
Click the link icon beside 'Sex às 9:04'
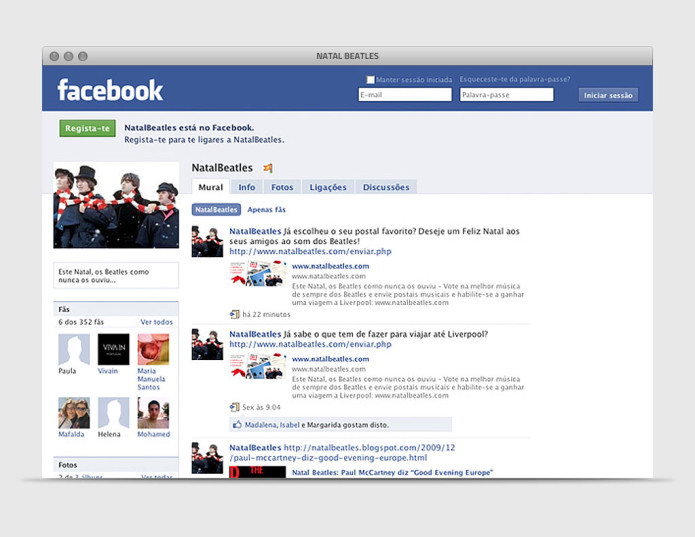click(x=235, y=407)
